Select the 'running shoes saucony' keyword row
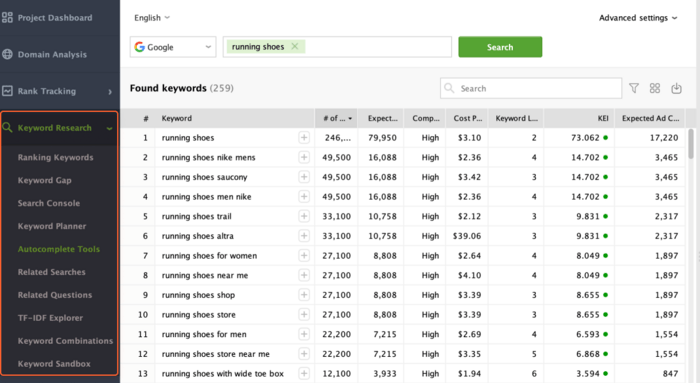This screenshot has height=383, width=700. (402, 177)
